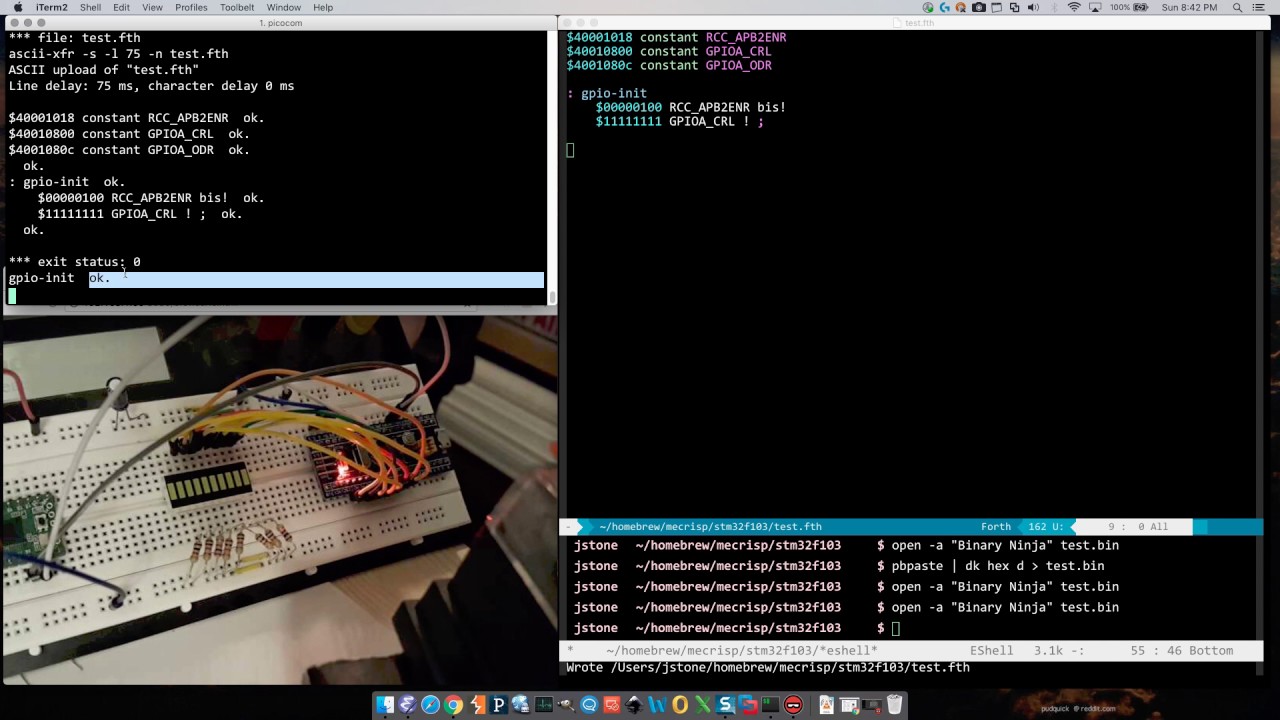1280x720 pixels.
Task: Open Bluetooth status in menu bar
Action: [1054, 7]
